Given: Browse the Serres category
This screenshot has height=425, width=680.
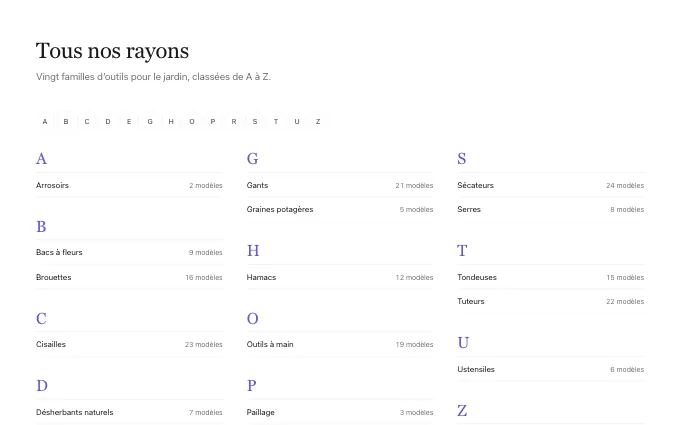Looking at the screenshot, I should (x=551, y=209).
